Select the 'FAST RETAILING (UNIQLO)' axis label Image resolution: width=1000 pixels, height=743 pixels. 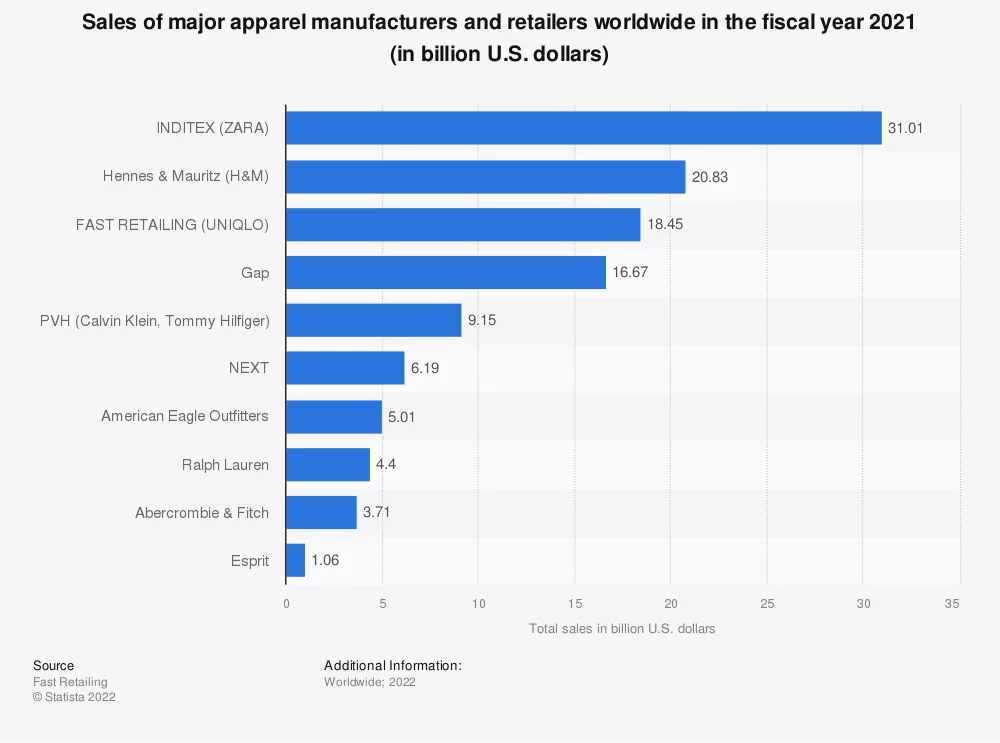[172, 224]
